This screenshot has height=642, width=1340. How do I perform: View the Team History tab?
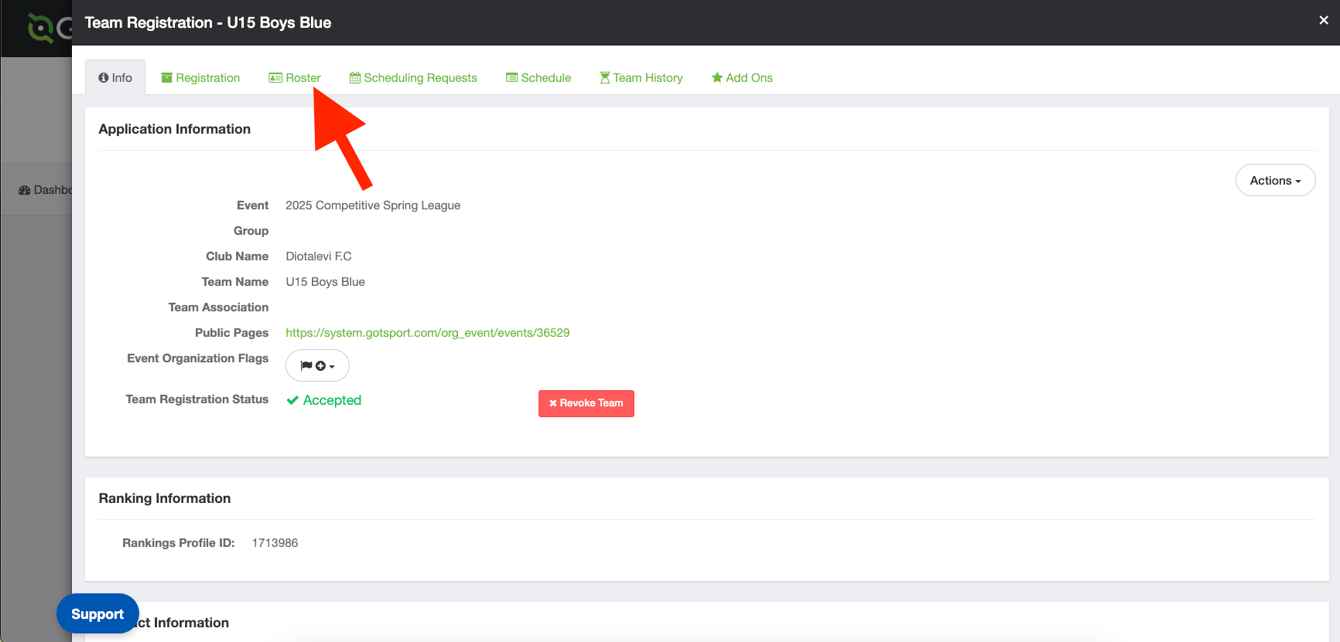pos(641,78)
